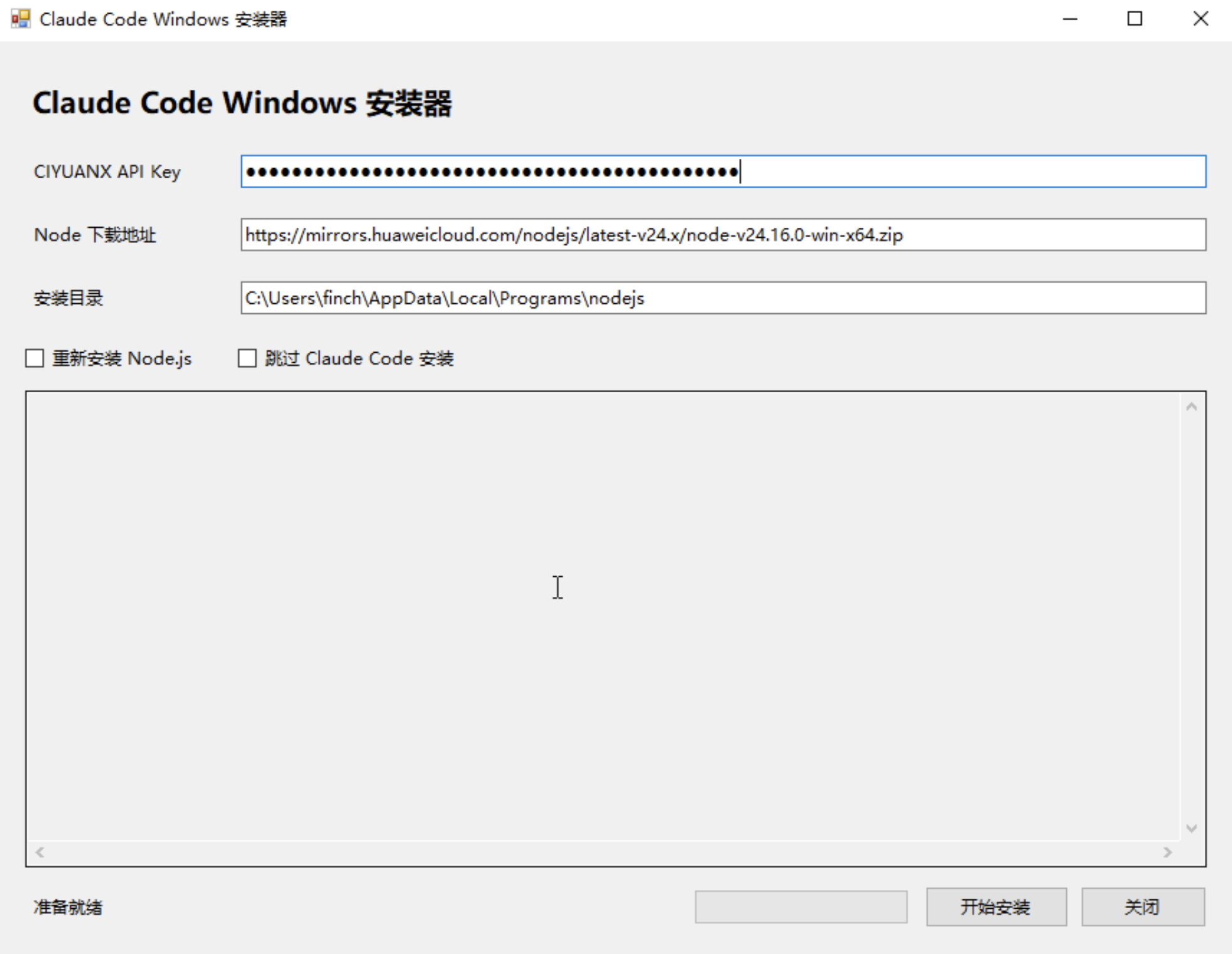The width and height of the screenshot is (1232, 954).
Task: Tick the 跳过 Claude Code 安装 checkbox
Action: [x=247, y=358]
